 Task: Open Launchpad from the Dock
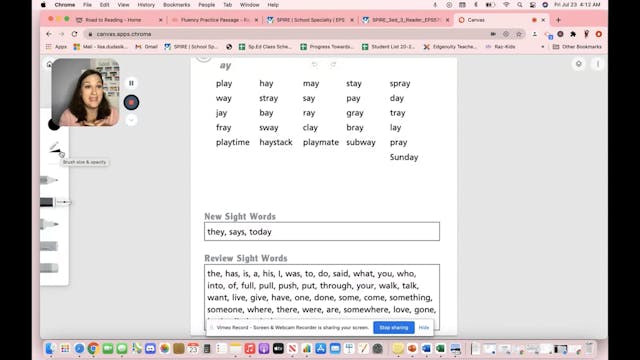(65, 349)
